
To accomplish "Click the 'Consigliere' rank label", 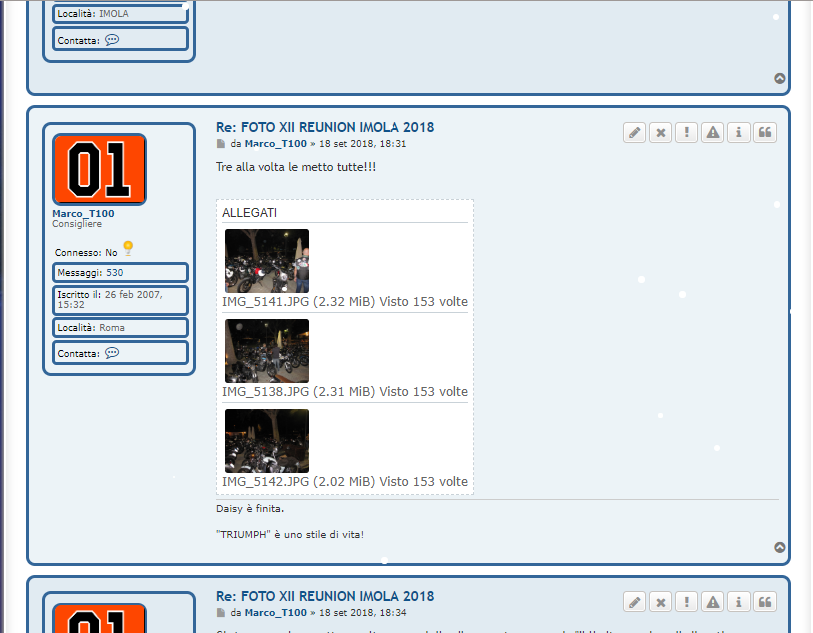I will 77,224.
